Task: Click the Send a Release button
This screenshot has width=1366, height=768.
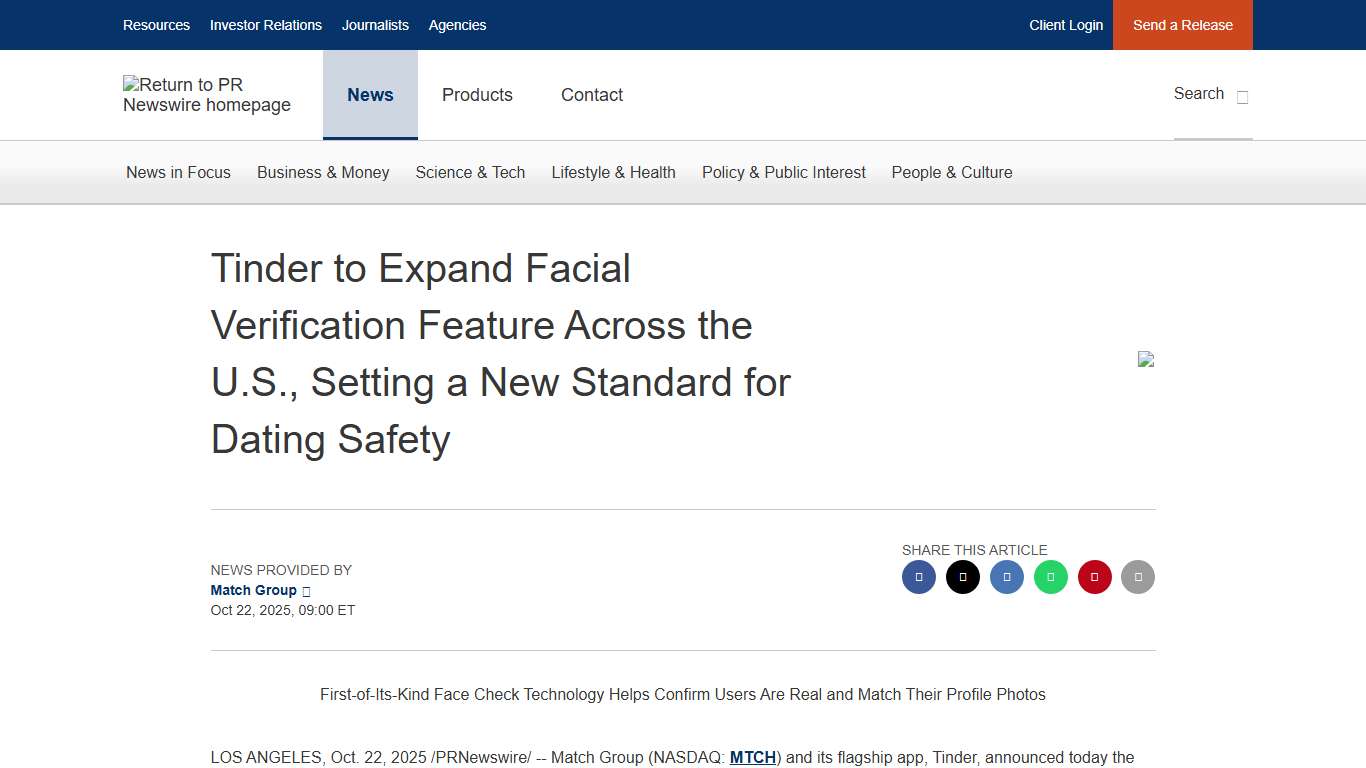Action: tap(1182, 25)
